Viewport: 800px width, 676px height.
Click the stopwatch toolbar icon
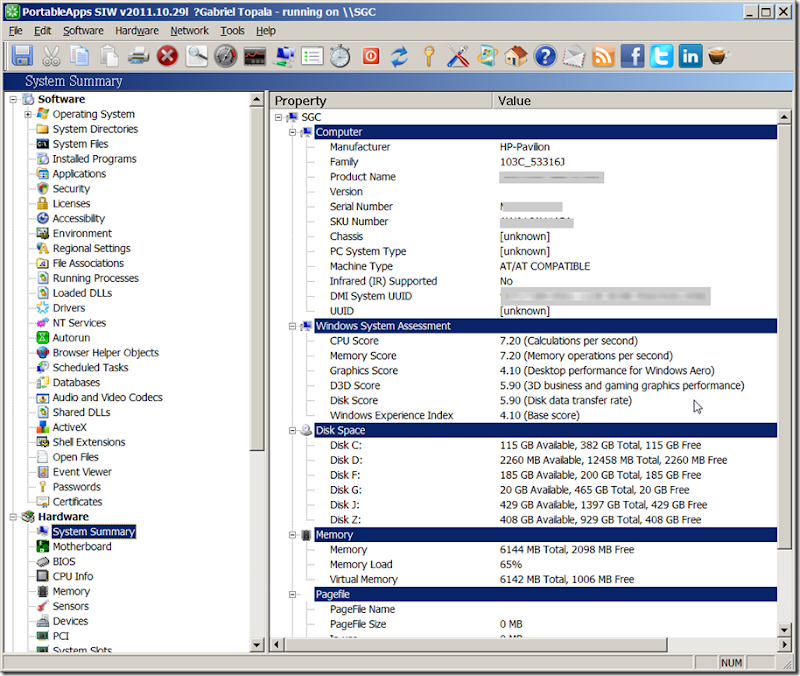click(341, 56)
